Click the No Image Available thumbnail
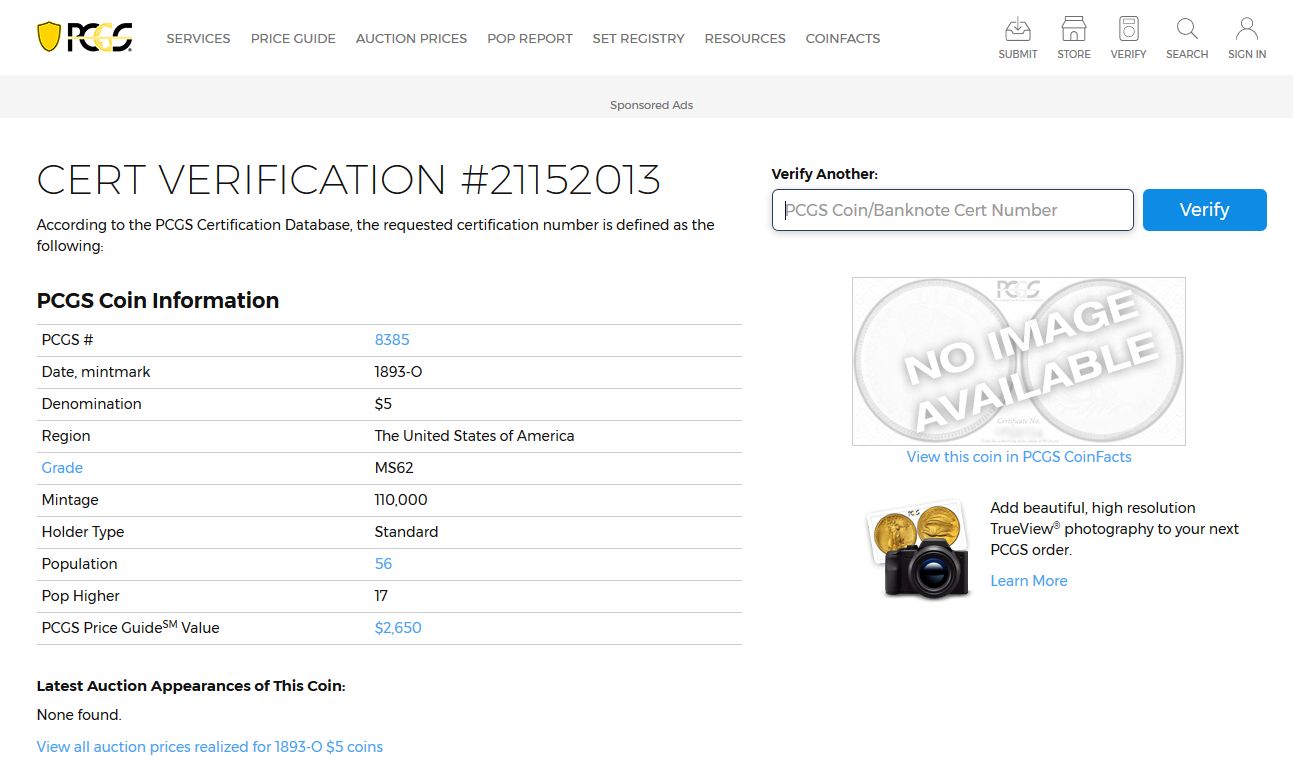The height and width of the screenshot is (782, 1293). [1019, 361]
